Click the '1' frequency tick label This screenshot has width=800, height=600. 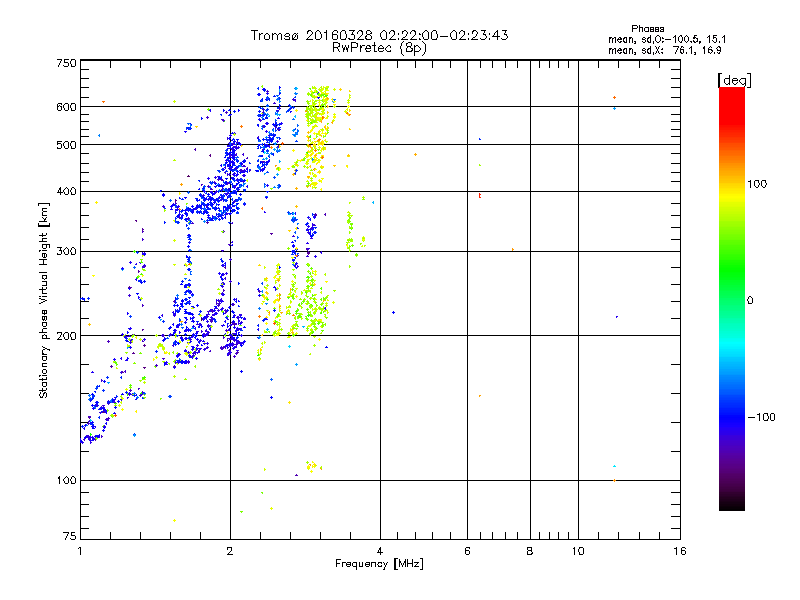(x=80, y=551)
